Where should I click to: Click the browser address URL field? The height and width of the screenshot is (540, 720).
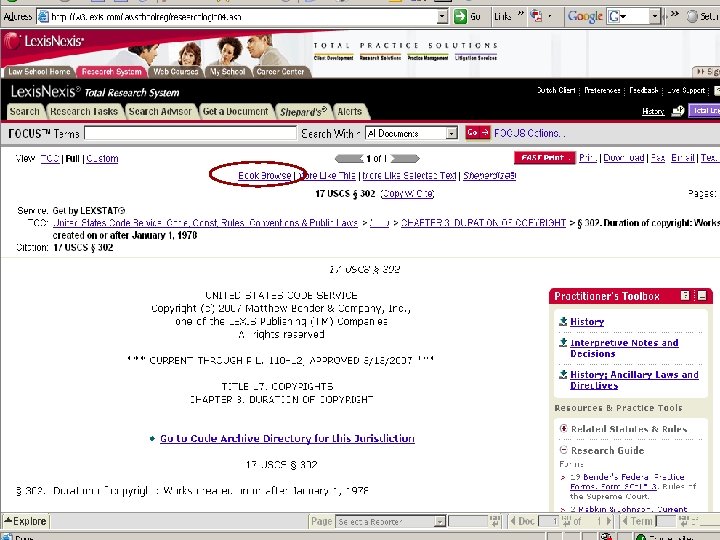236,17
